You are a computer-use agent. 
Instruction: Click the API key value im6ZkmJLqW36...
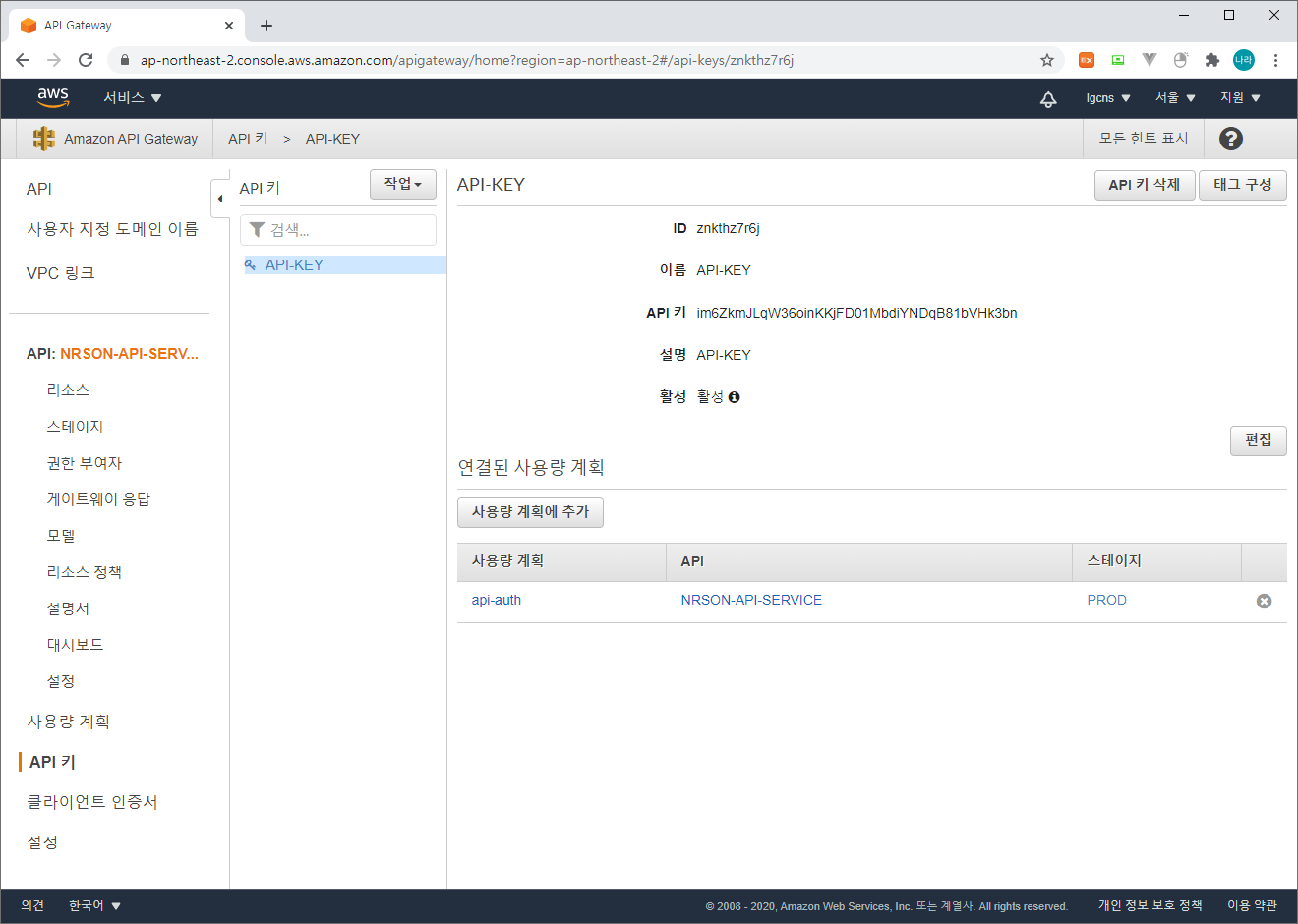(x=856, y=313)
